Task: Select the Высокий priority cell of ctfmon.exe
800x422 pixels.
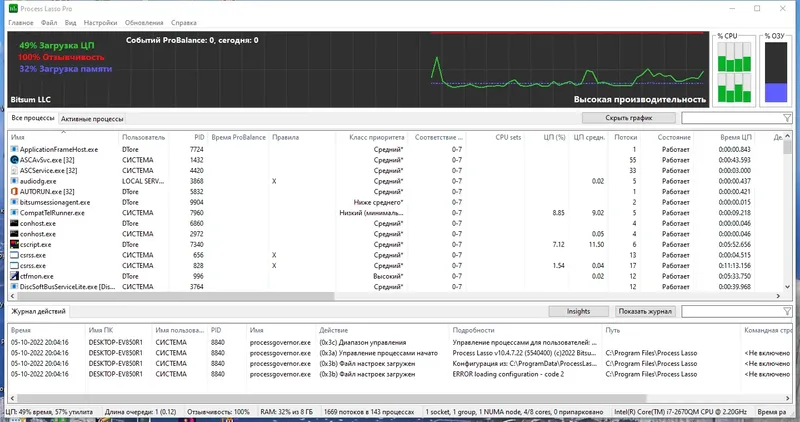Action: [x=388, y=276]
